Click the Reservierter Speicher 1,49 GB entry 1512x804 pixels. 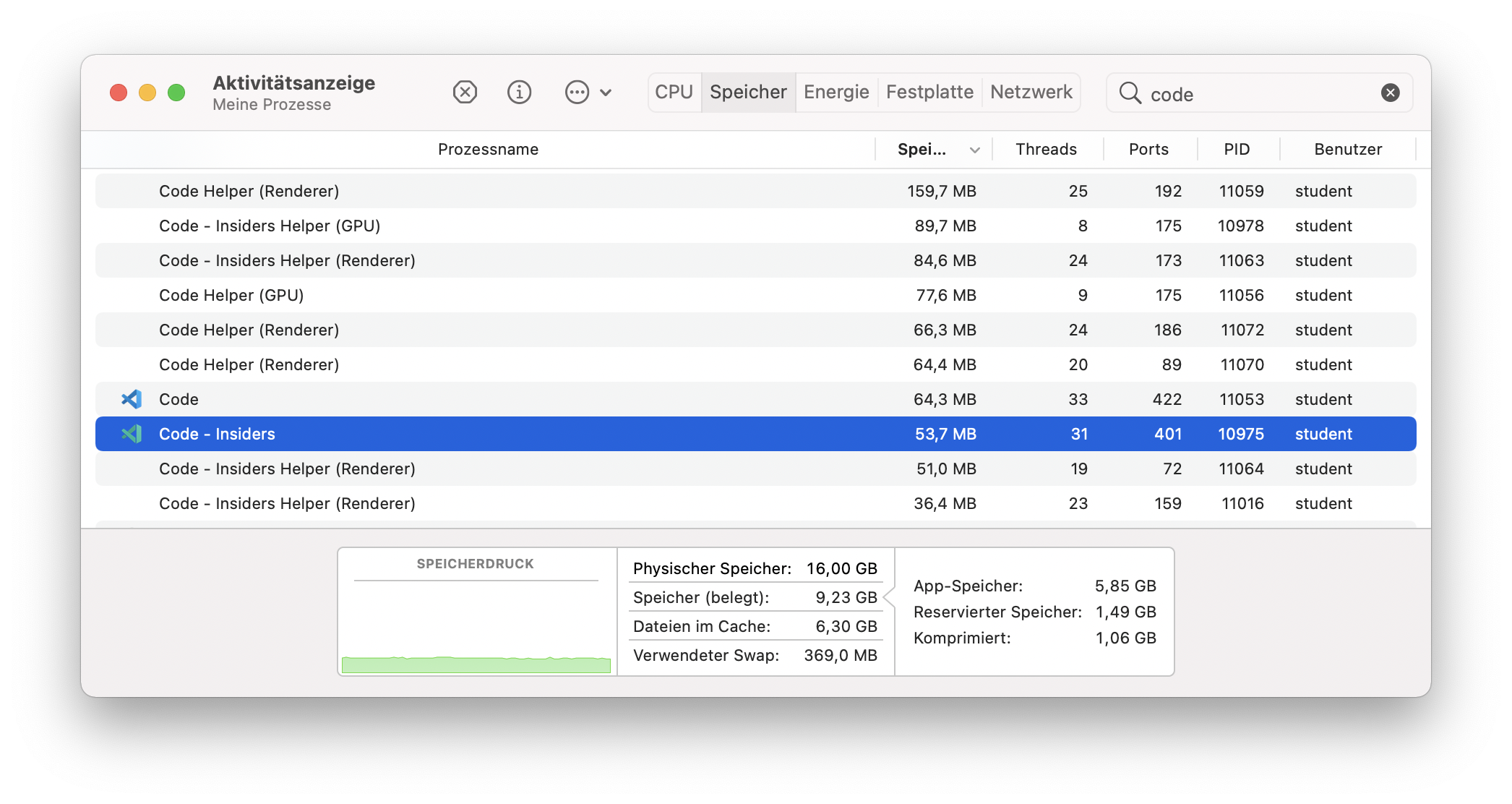[x=1035, y=612]
